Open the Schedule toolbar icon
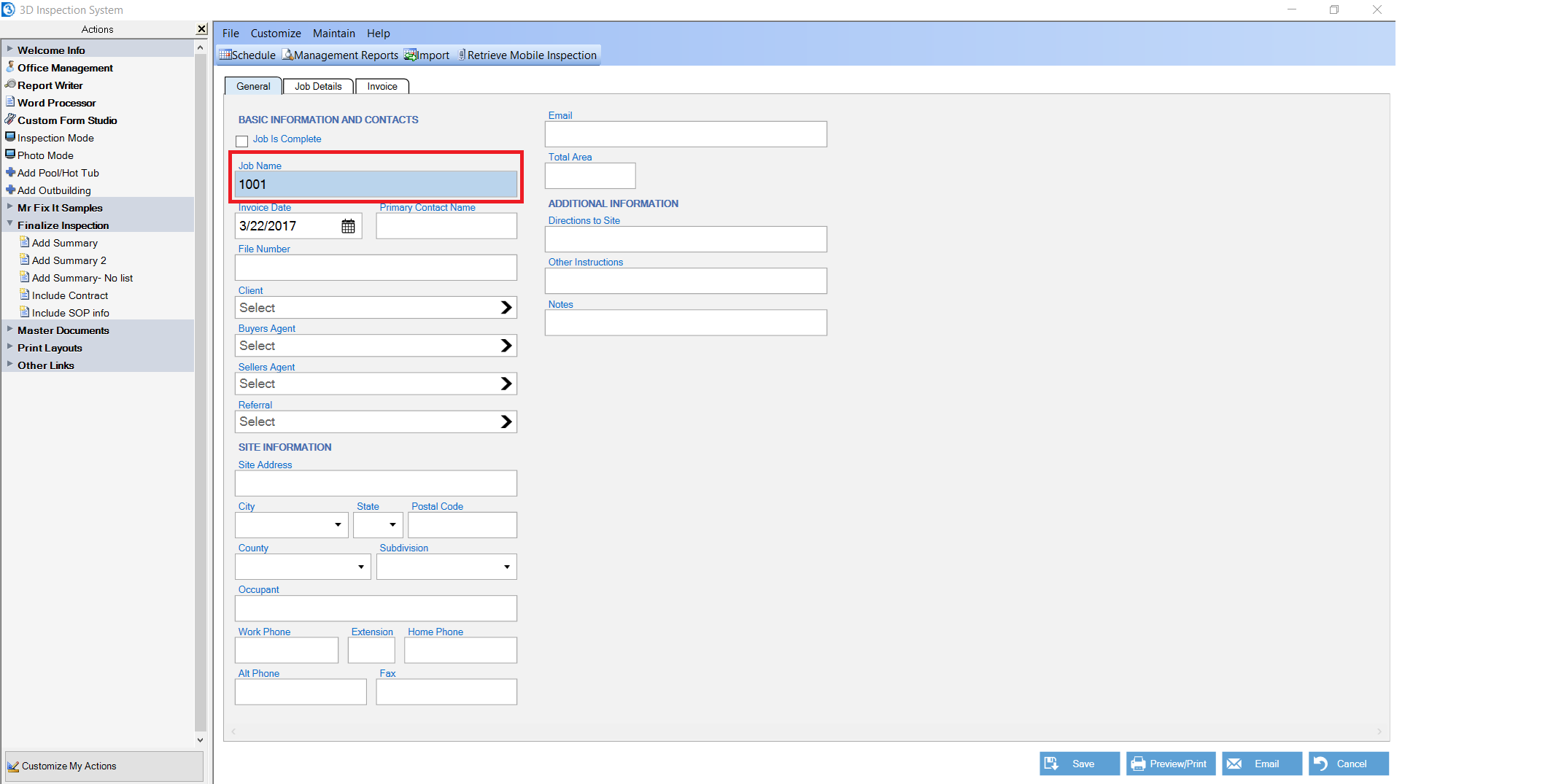This screenshot has height=784, width=1564. point(247,55)
